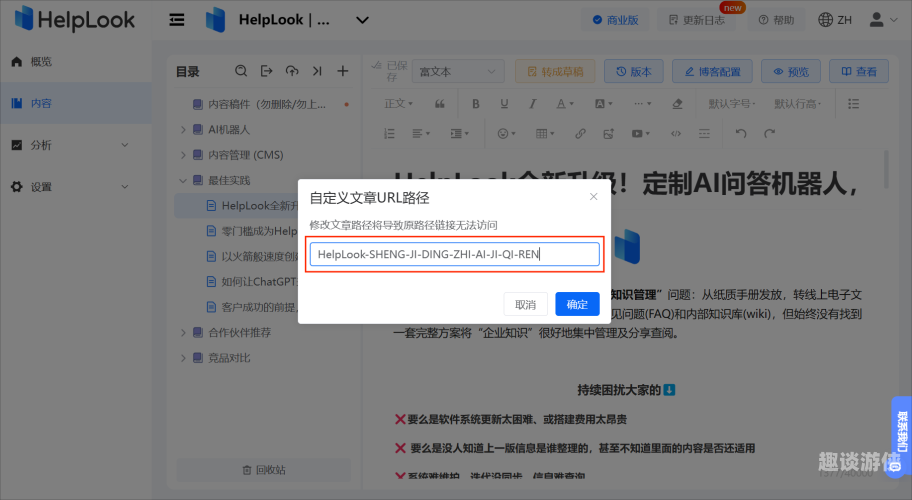The image size is (912, 500).
Task: Add new item with plus icon
Action: [343, 71]
